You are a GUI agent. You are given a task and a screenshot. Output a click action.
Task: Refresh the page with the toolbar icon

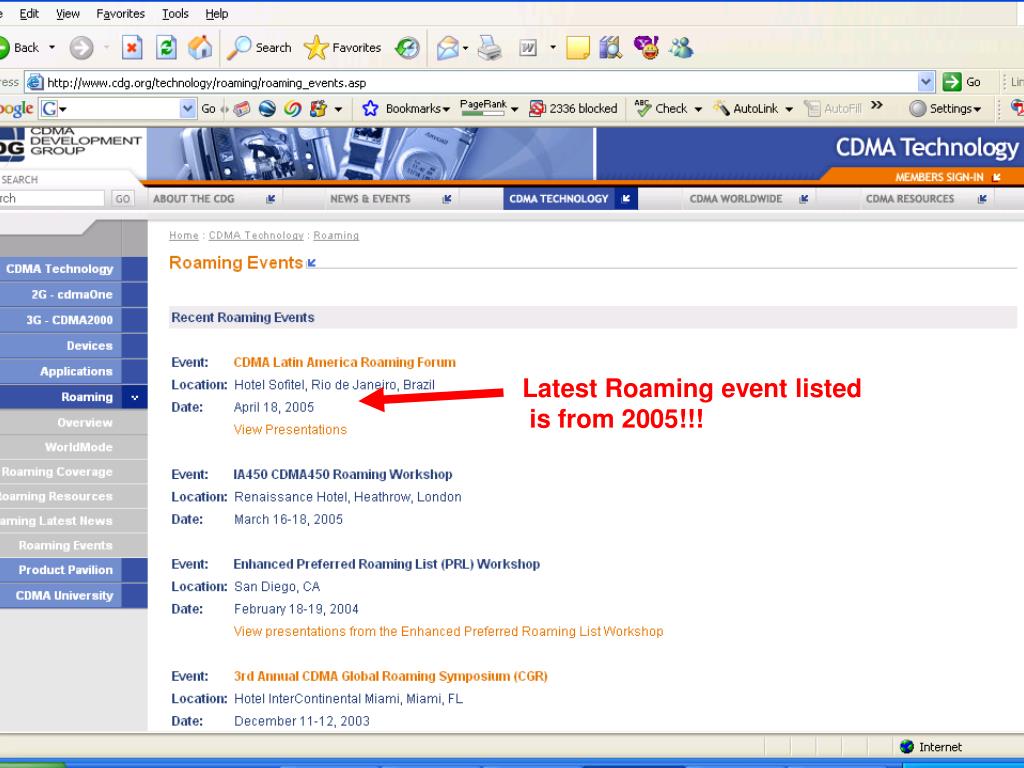click(x=166, y=48)
